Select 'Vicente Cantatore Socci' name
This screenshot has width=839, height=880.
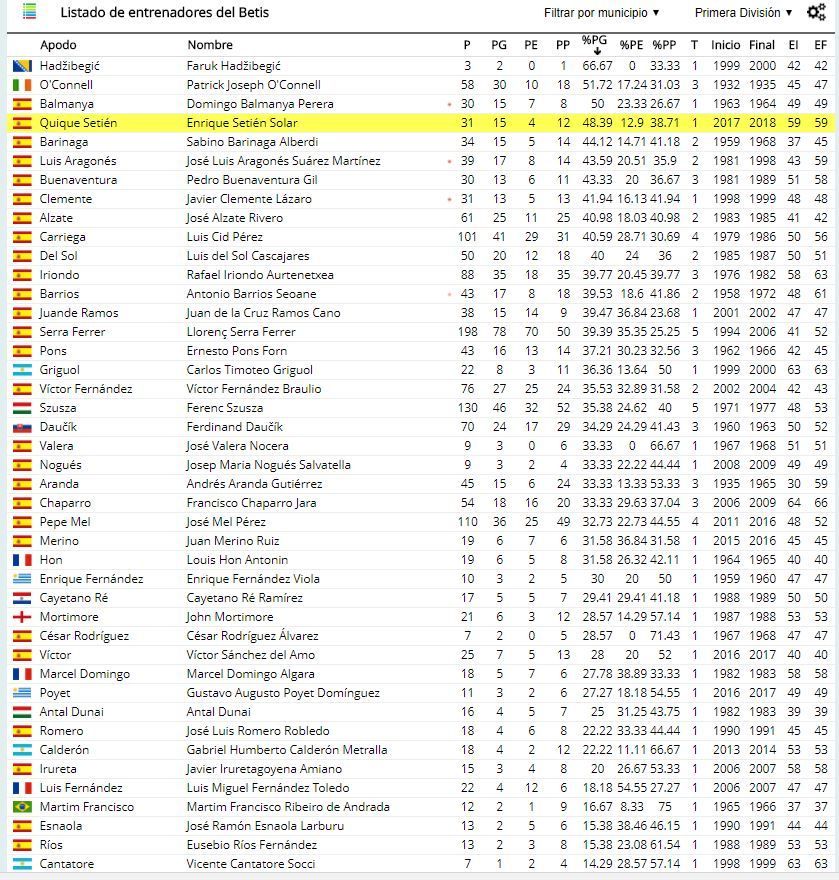pyautogui.click(x=251, y=864)
